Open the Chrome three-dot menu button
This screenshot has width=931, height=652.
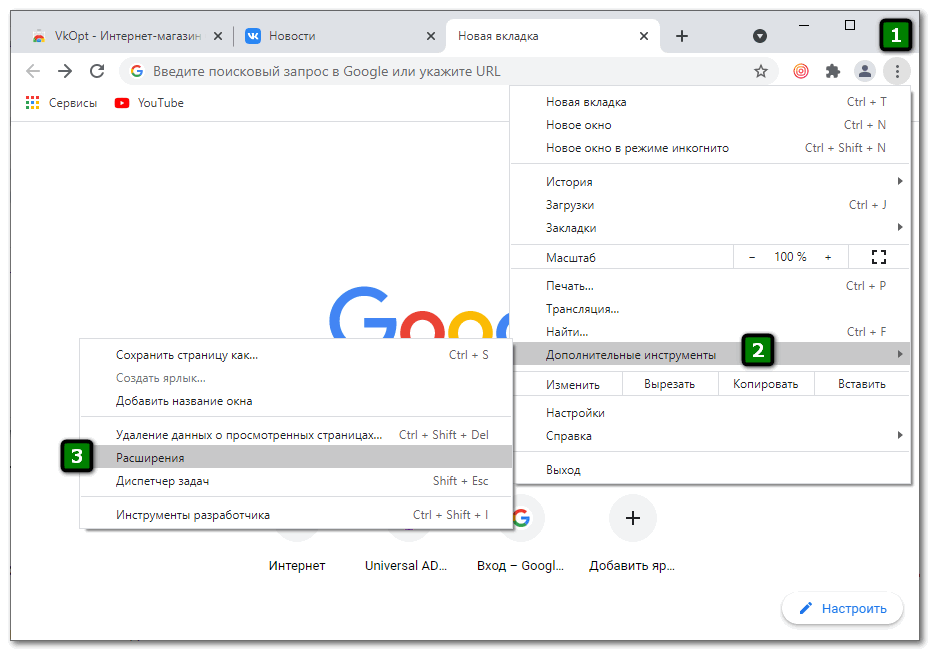click(897, 72)
